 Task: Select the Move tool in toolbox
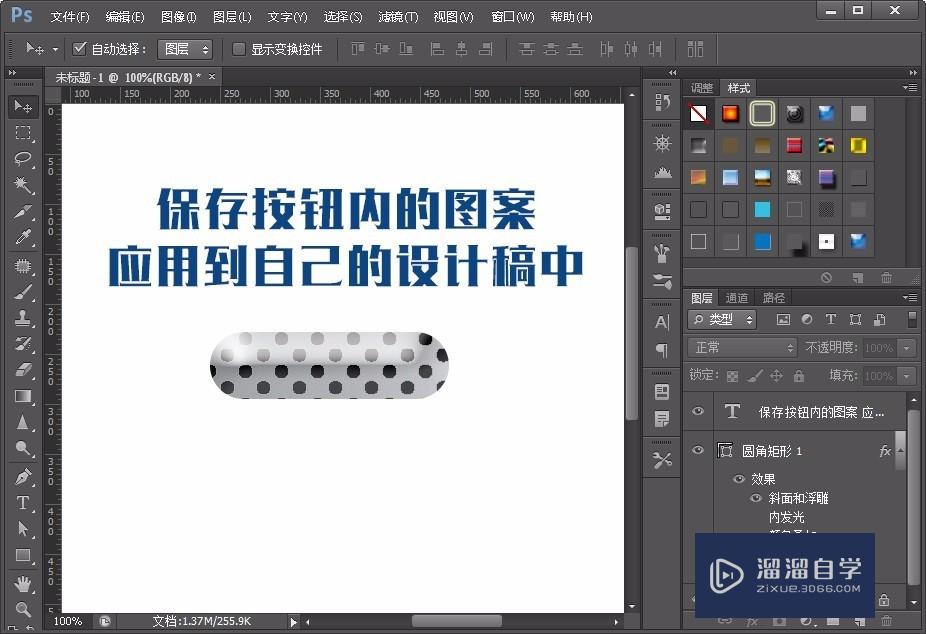(x=23, y=106)
